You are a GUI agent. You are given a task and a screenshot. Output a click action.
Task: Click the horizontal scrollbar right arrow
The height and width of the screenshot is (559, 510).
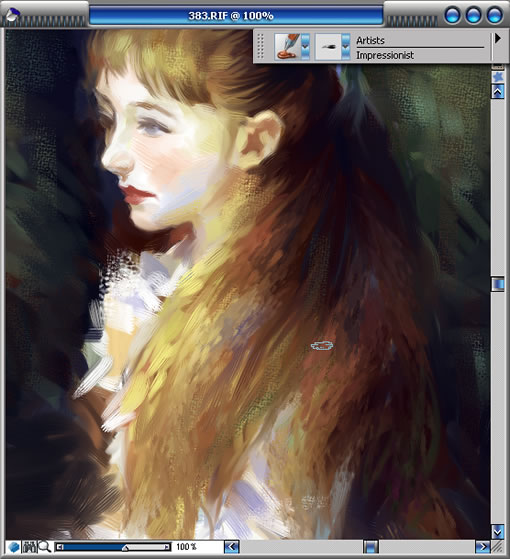pyautogui.click(x=483, y=547)
